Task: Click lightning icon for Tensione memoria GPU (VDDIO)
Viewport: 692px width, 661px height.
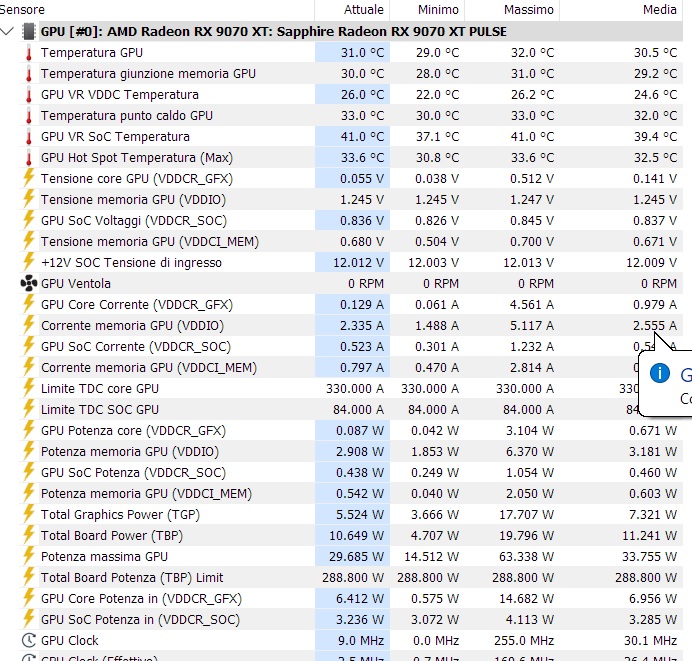Action: click(29, 199)
